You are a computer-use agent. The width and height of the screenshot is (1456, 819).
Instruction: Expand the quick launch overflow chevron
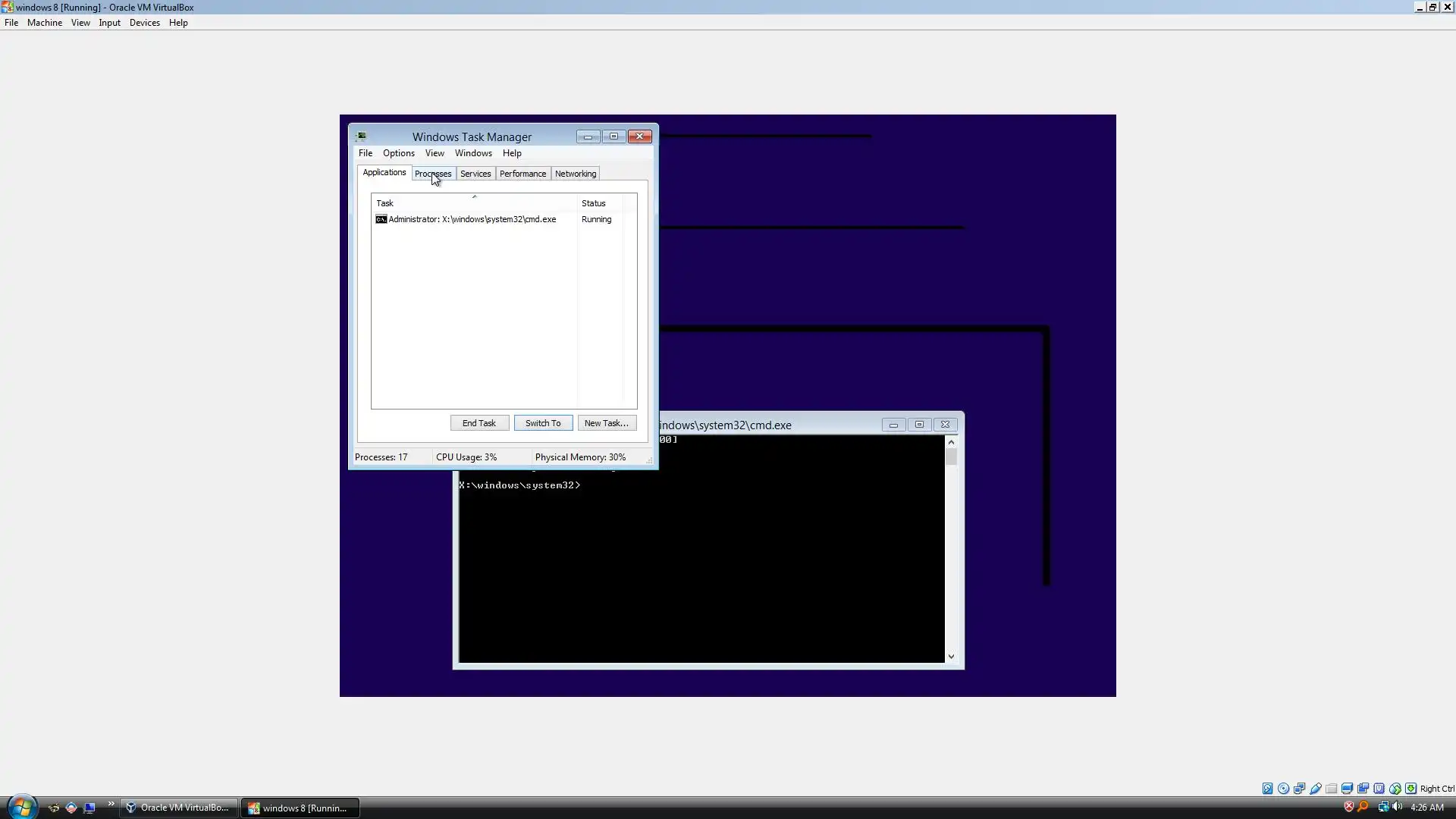pyautogui.click(x=111, y=804)
